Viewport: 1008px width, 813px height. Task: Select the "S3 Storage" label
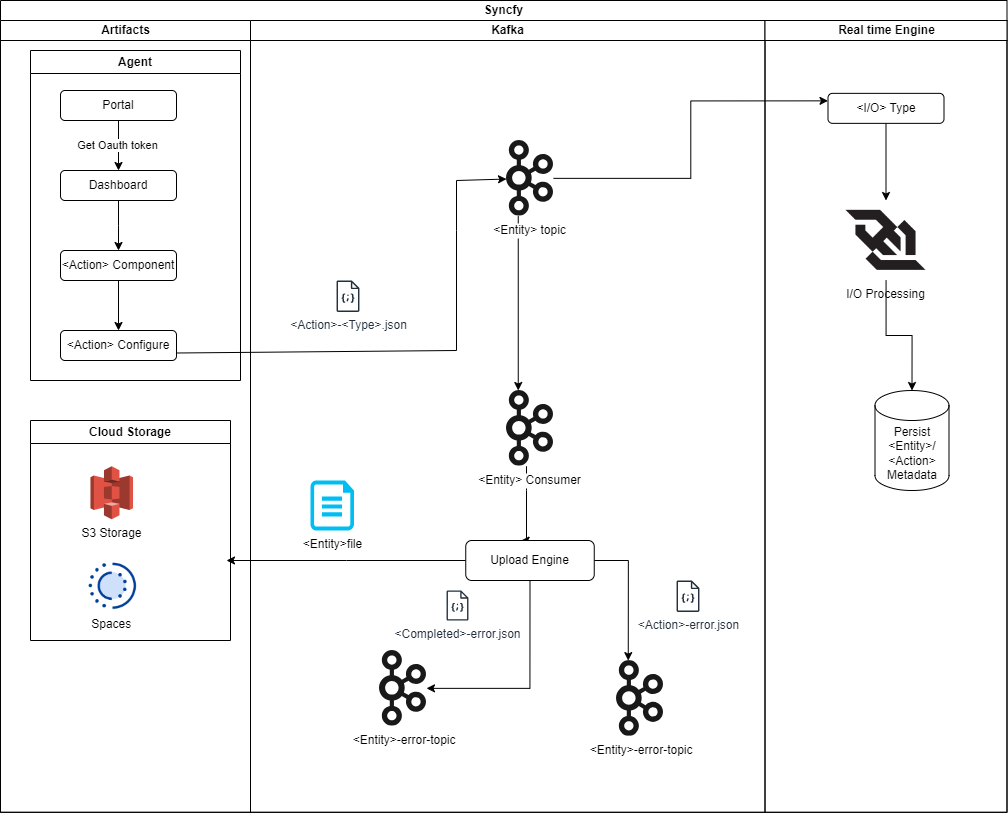(111, 533)
